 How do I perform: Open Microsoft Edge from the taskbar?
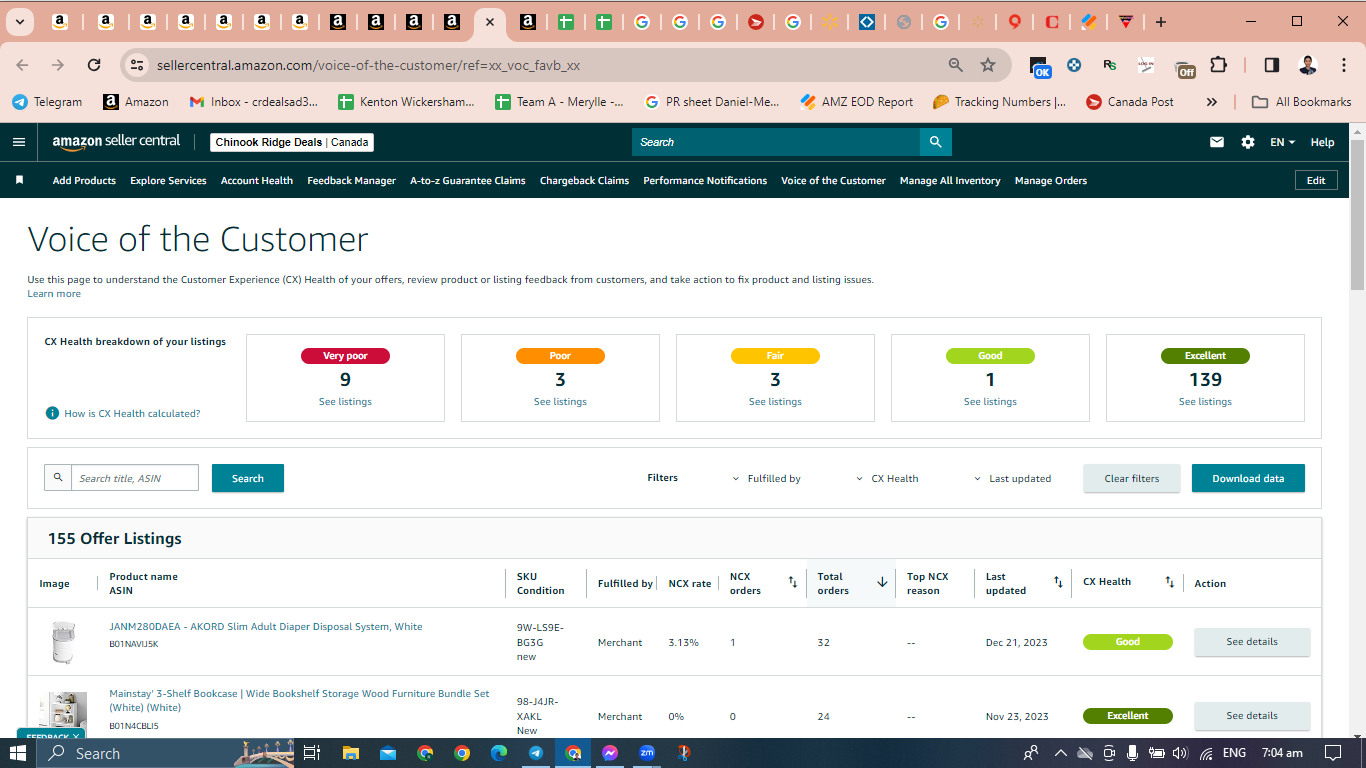click(499, 753)
